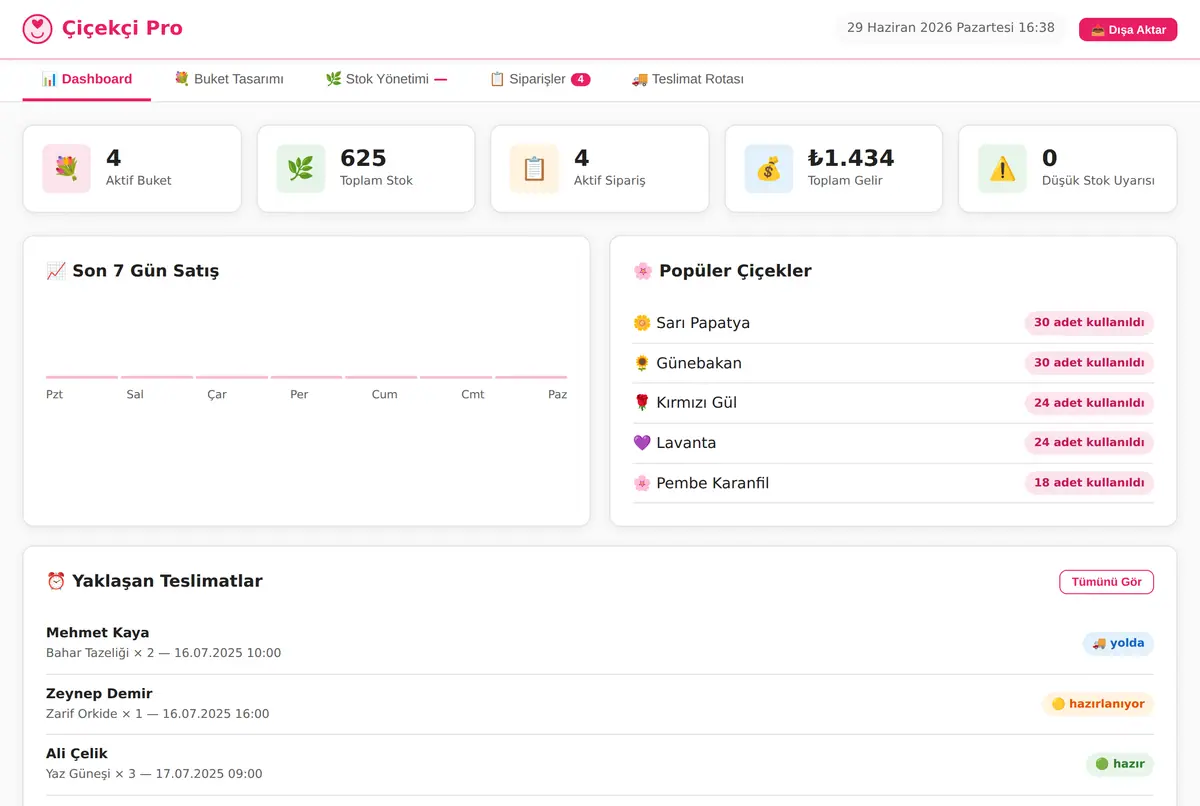Click the 30 adet kullanıldı badge for Sarı Papatya
Image resolution: width=1200 pixels, height=806 pixels.
click(1089, 323)
